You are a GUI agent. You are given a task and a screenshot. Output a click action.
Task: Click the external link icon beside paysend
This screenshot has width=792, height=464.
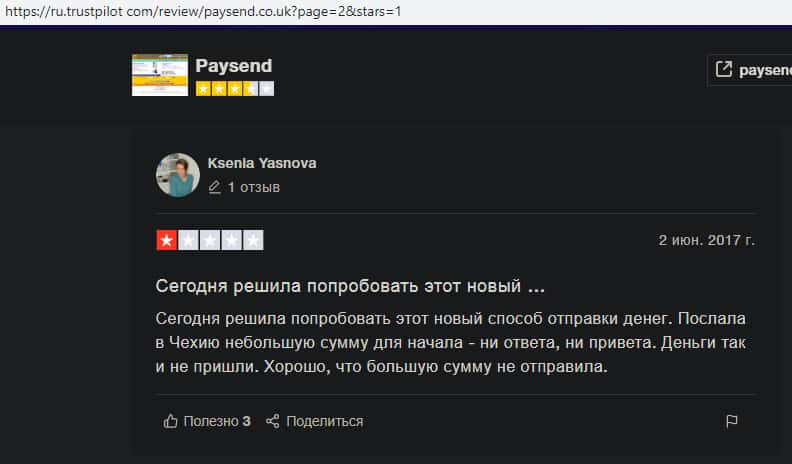723,69
